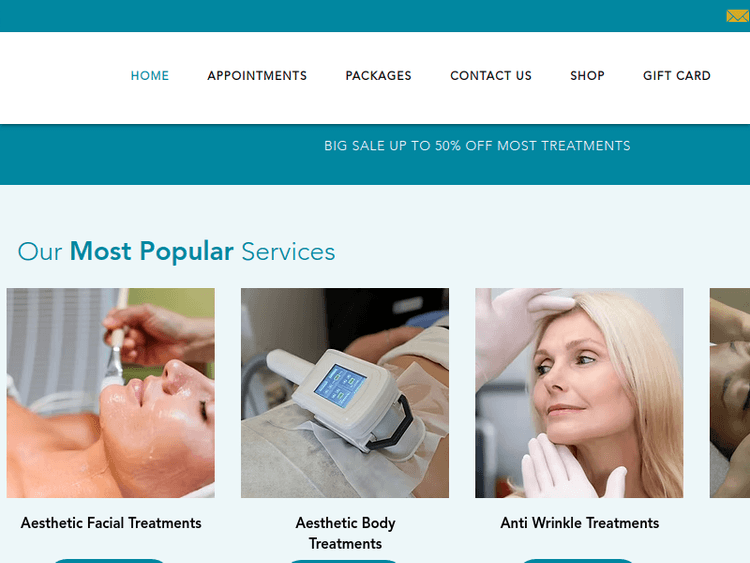Open the facial treatment brush photo
Viewport: 750px width, 563px height.
[x=110, y=393]
